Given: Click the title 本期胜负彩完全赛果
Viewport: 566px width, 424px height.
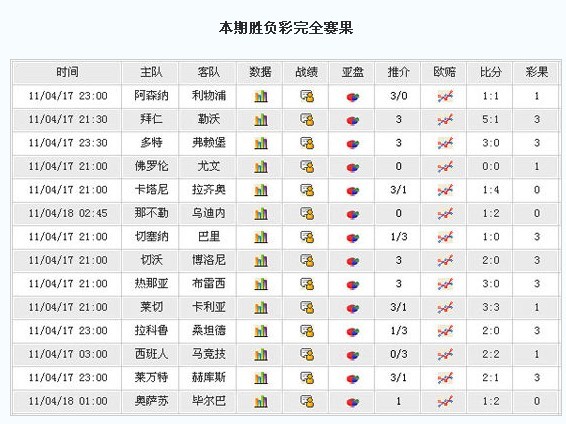Looking at the screenshot, I should 286,28.
